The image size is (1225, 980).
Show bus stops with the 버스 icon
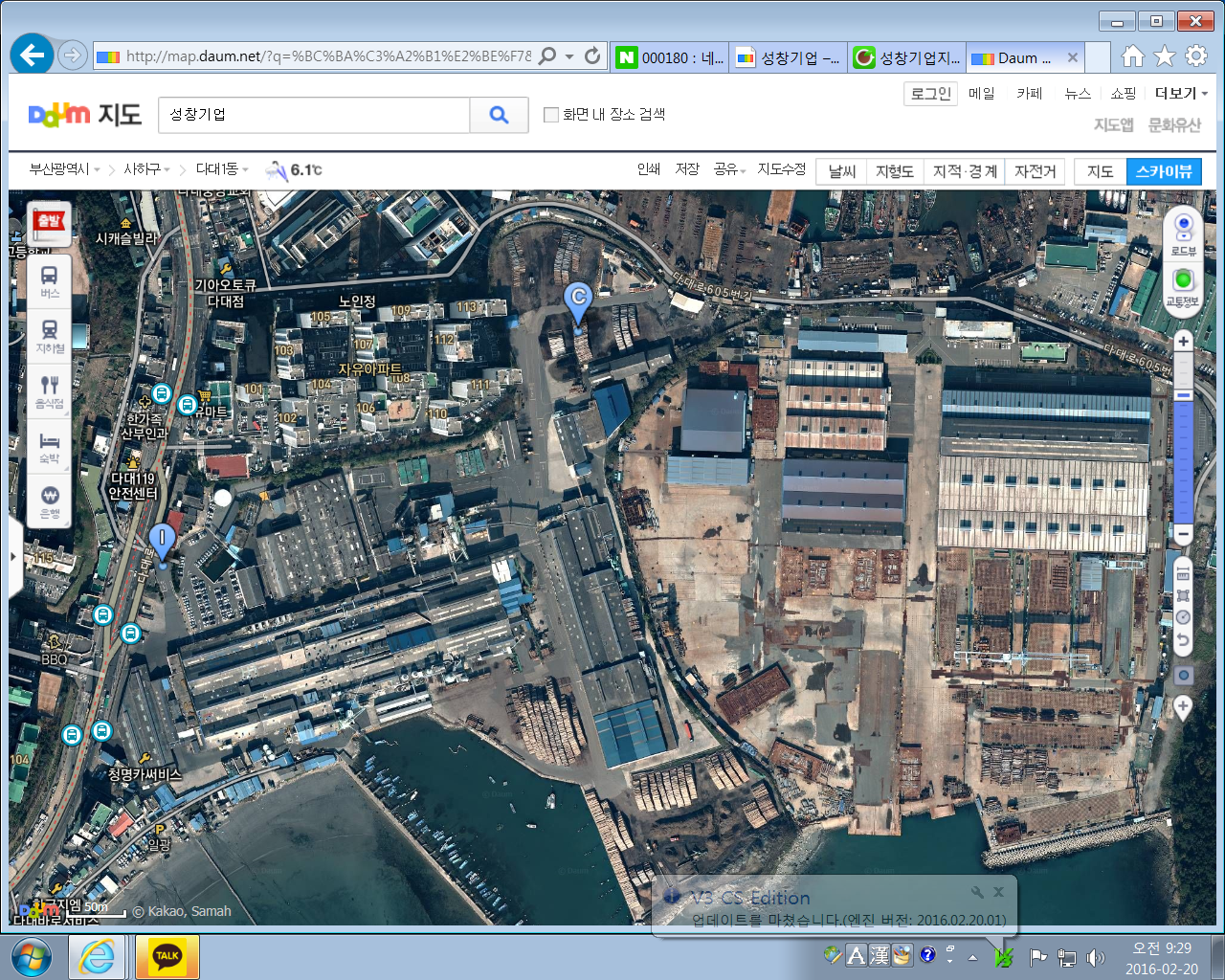[x=50, y=281]
